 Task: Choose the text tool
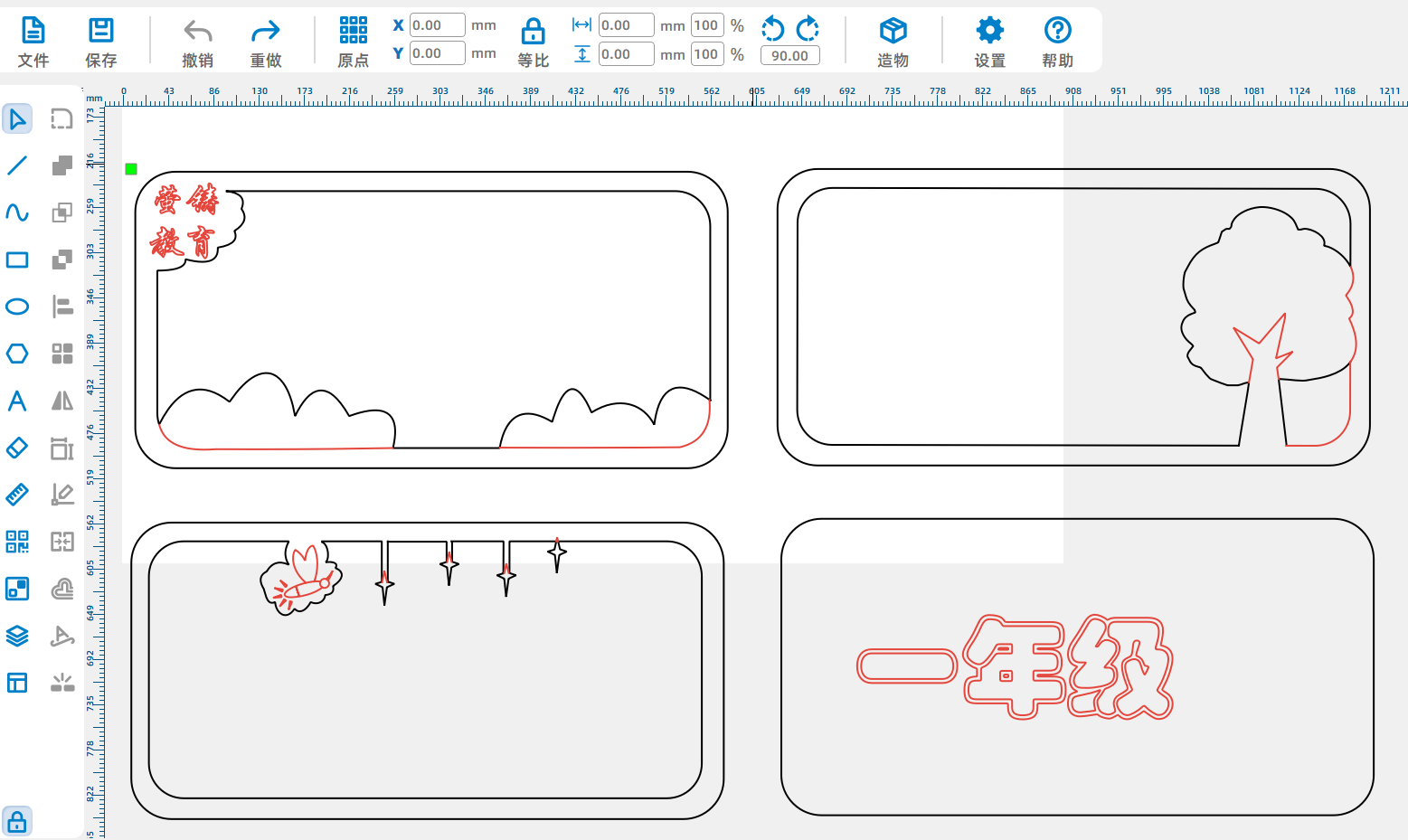(17, 401)
